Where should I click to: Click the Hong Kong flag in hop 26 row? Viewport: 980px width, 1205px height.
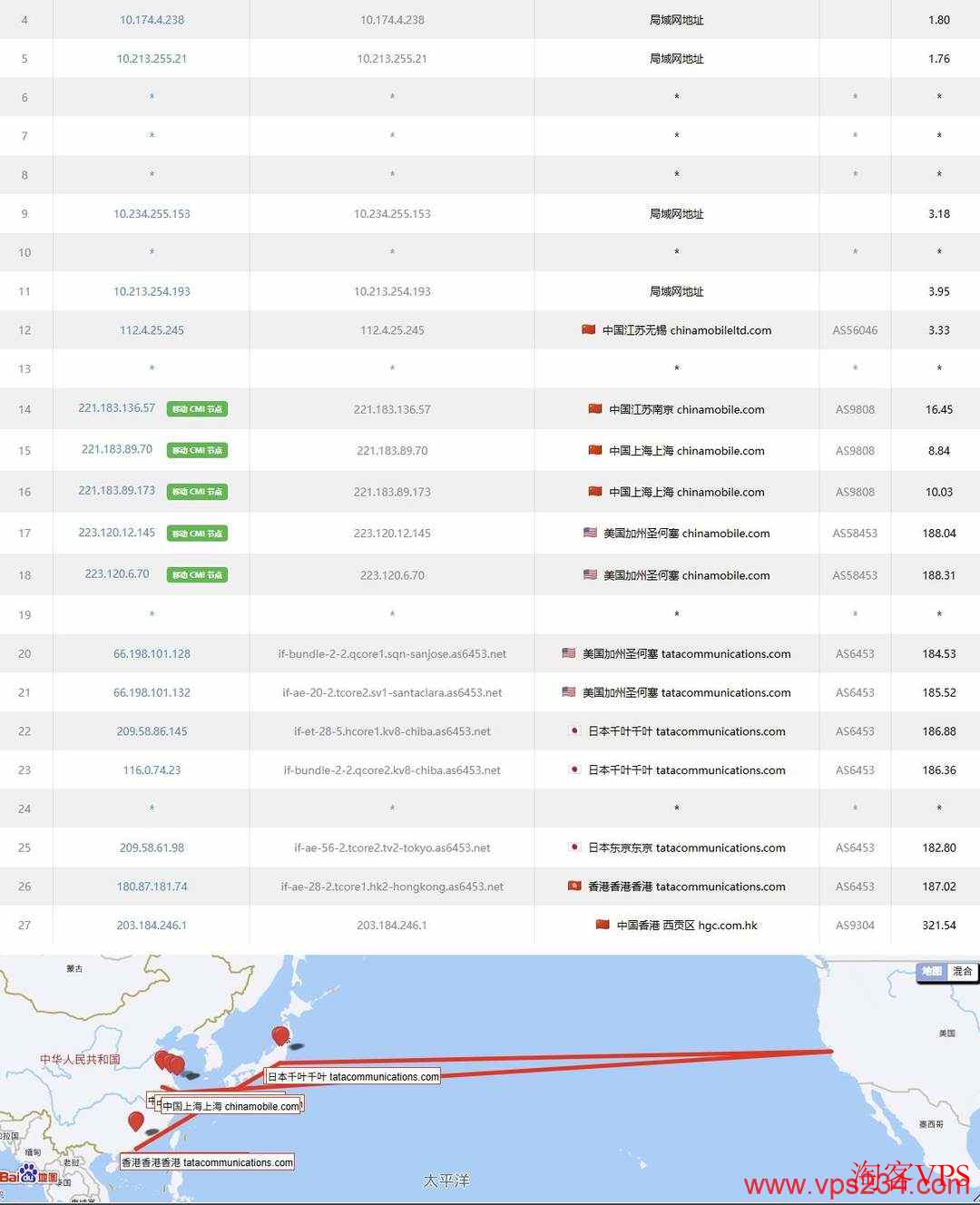pos(574,886)
